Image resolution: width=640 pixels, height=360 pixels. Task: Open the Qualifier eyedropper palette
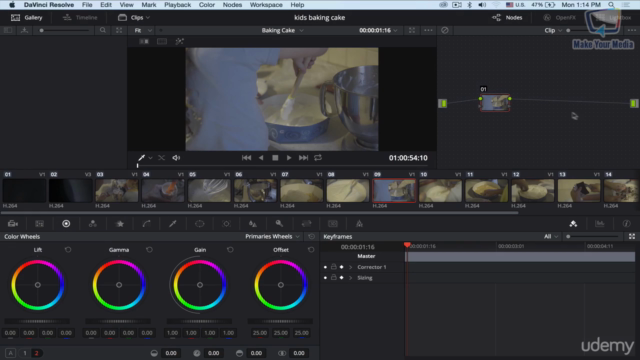(173, 224)
